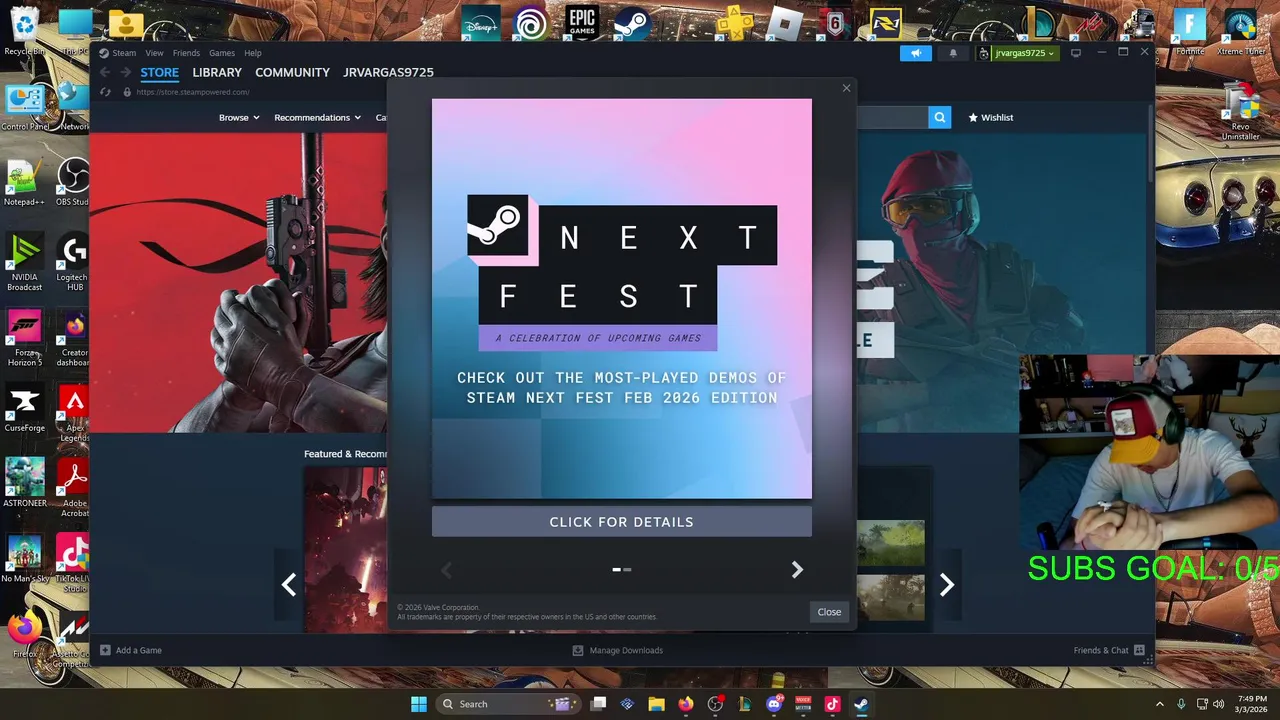Open the CurseForge desktop shortcut
Screen dimensions: 1280x720
click(x=24, y=408)
